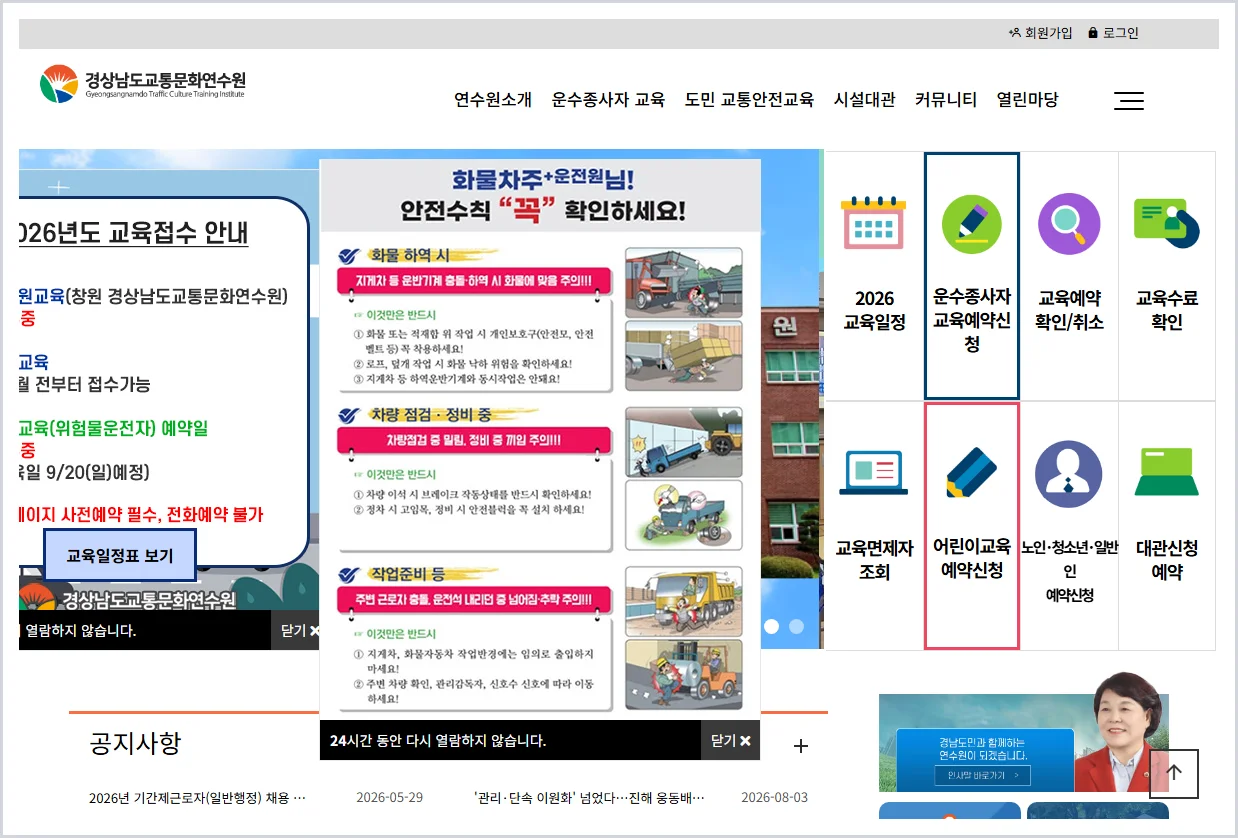Click the 2026-05-29 notice date

pos(389,798)
